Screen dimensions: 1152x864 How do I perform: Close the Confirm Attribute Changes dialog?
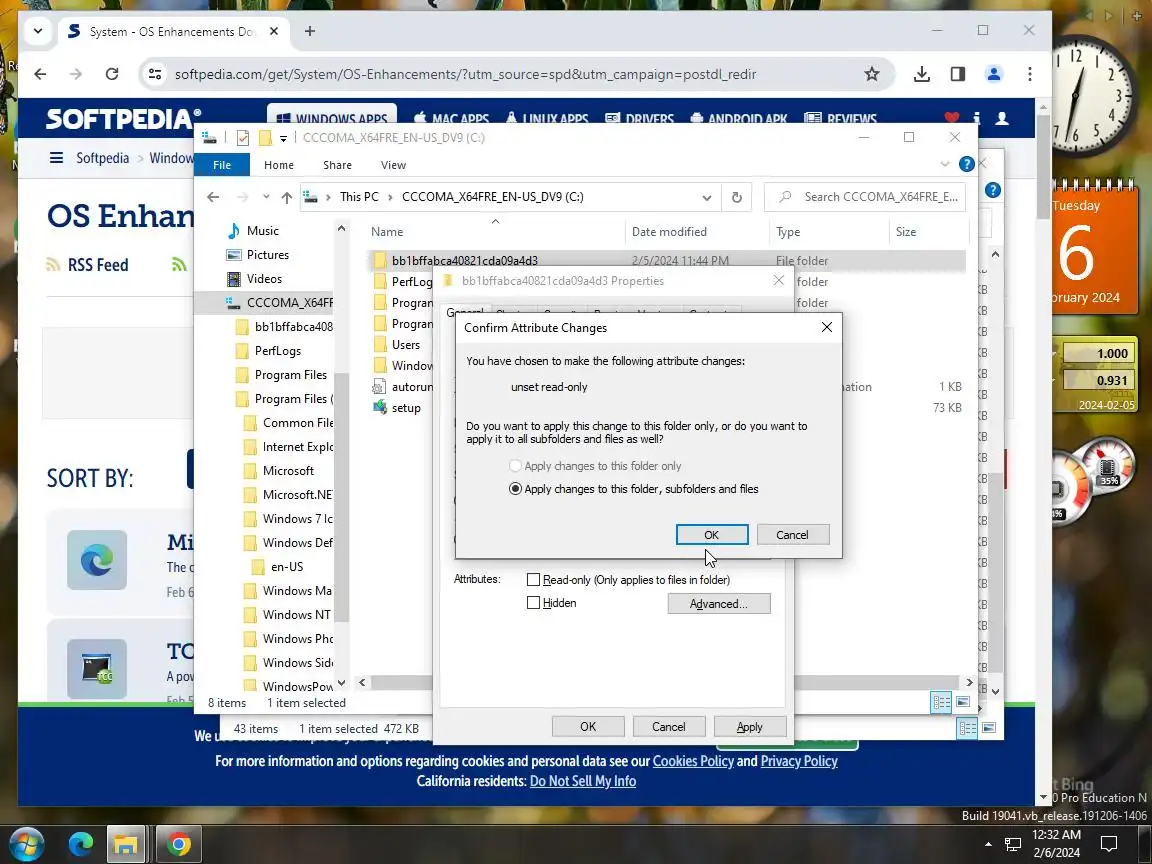tap(827, 327)
